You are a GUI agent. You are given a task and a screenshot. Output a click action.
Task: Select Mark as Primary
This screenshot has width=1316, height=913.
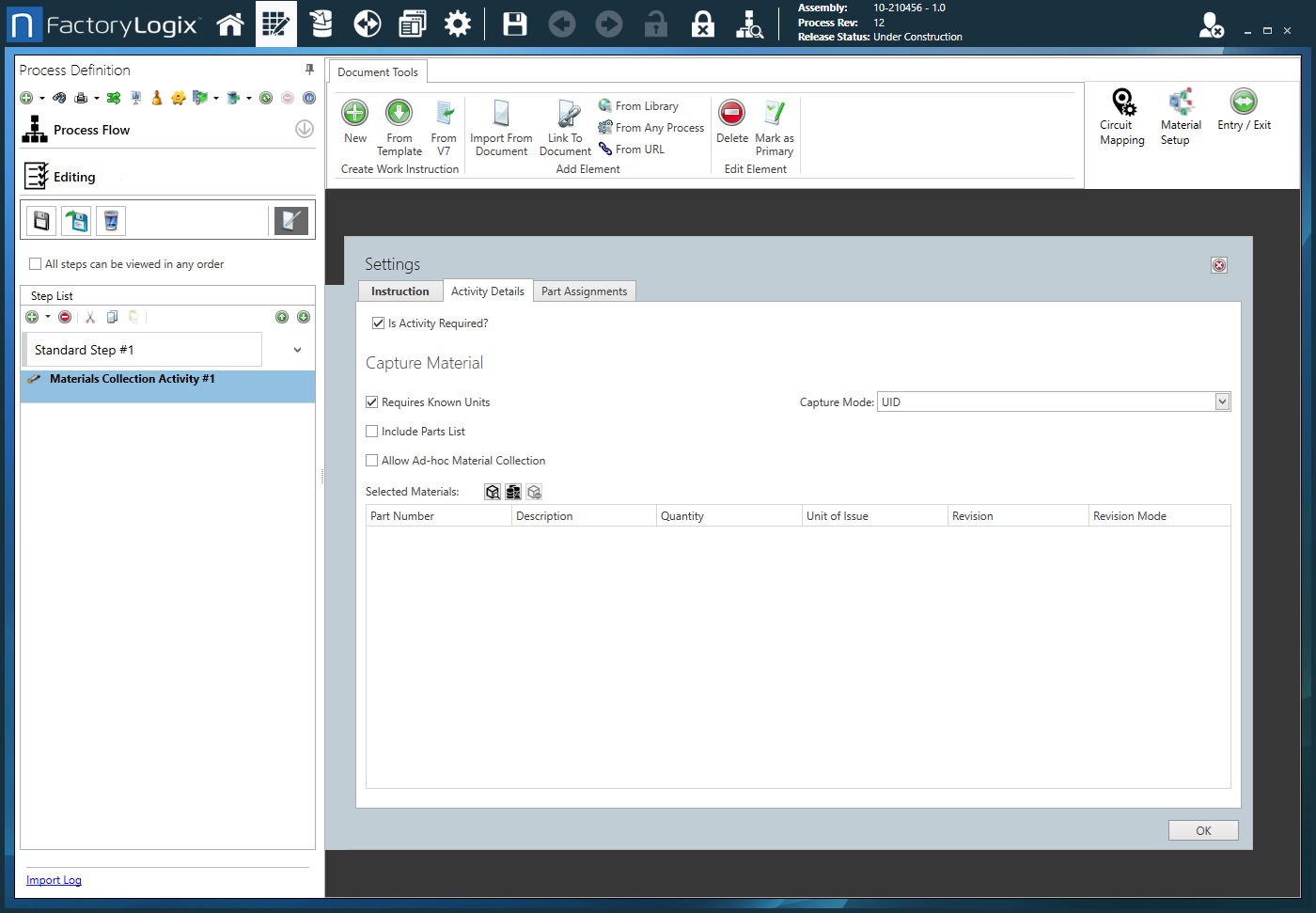[774, 126]
